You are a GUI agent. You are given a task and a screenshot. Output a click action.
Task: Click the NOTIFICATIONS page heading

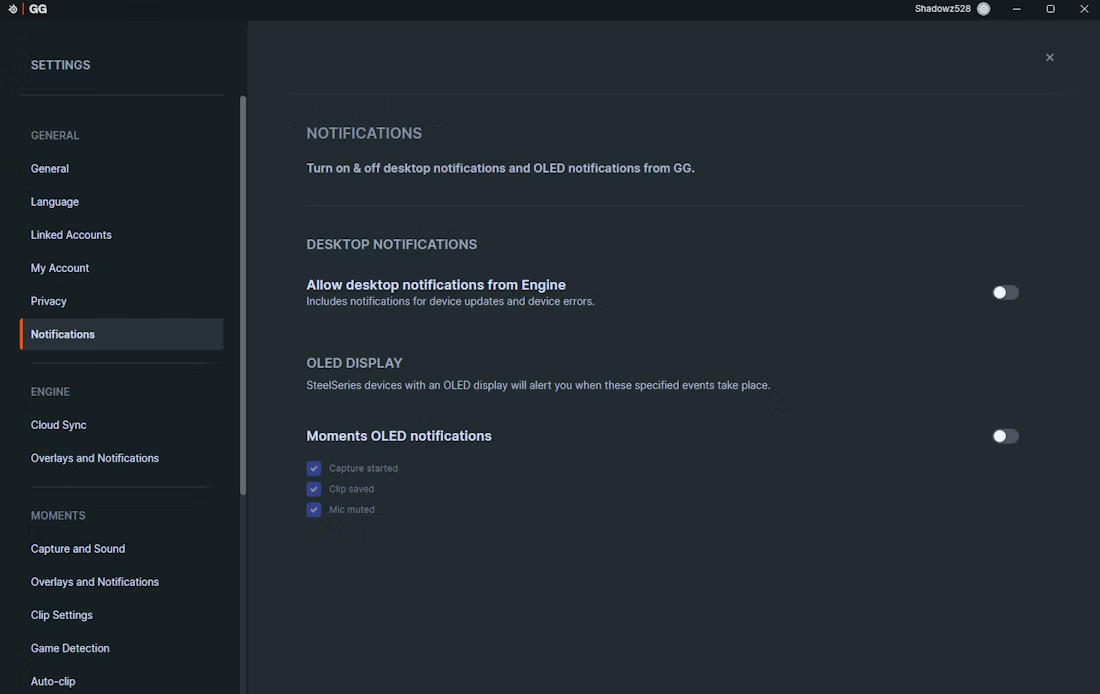(364, 133)
